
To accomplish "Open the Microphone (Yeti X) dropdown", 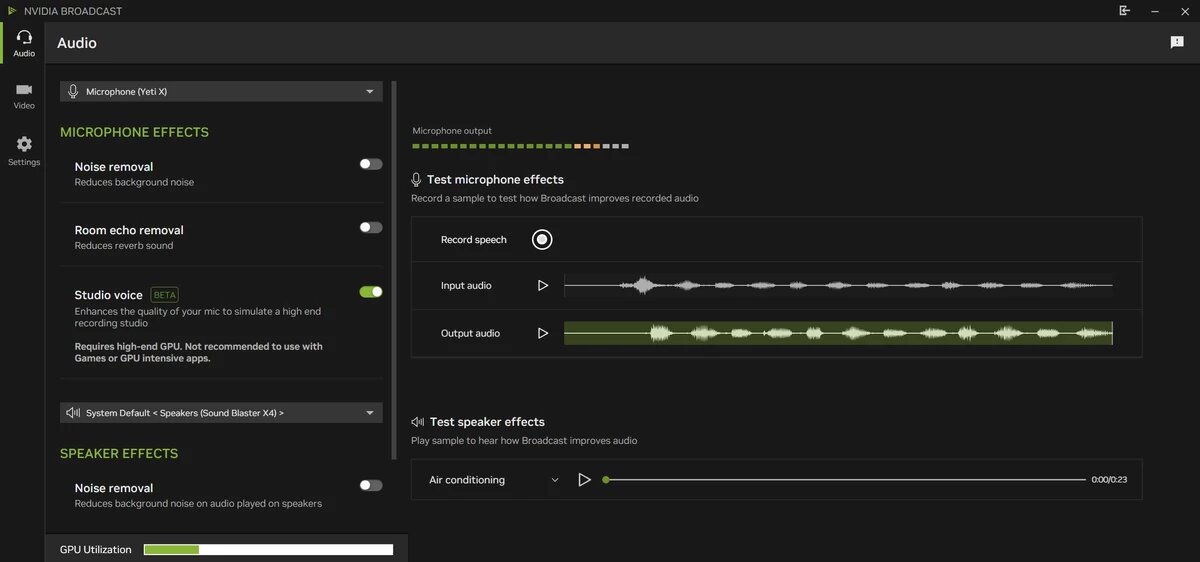I will point(221,91).
